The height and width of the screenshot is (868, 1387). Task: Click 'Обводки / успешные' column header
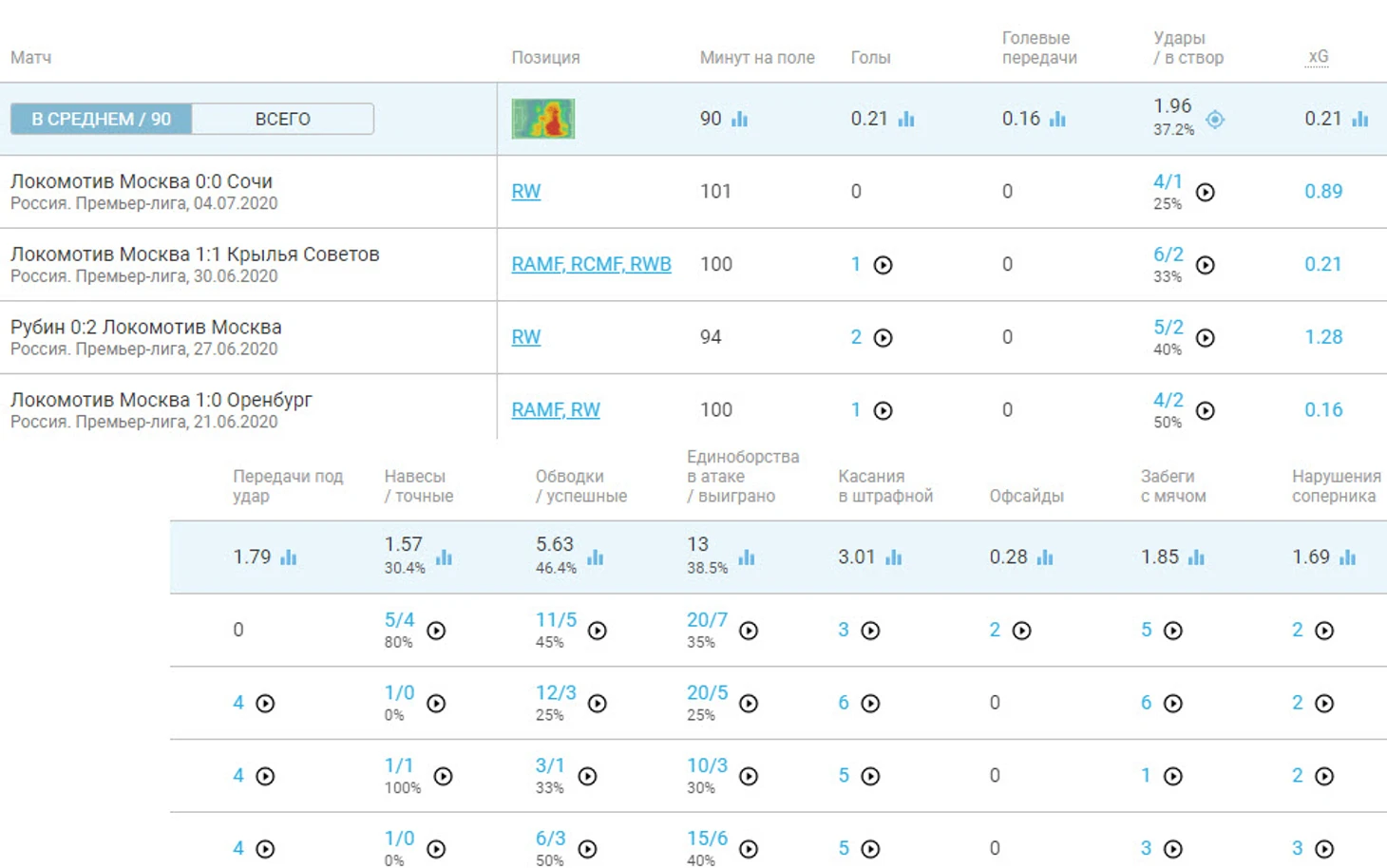point(580,486)
